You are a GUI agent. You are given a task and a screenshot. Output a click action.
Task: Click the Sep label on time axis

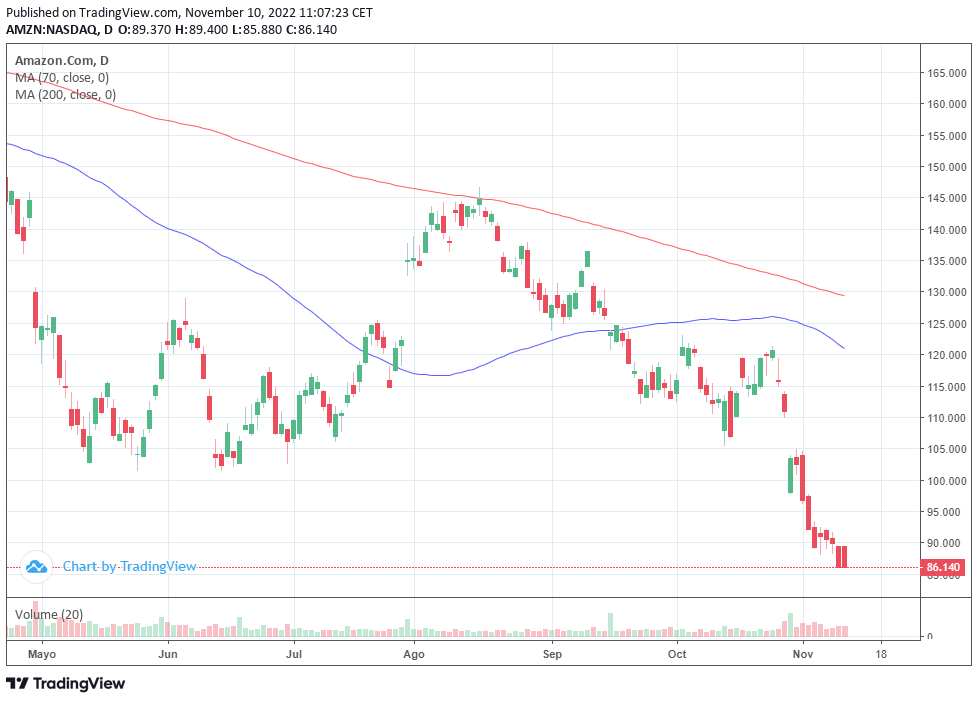552,655
